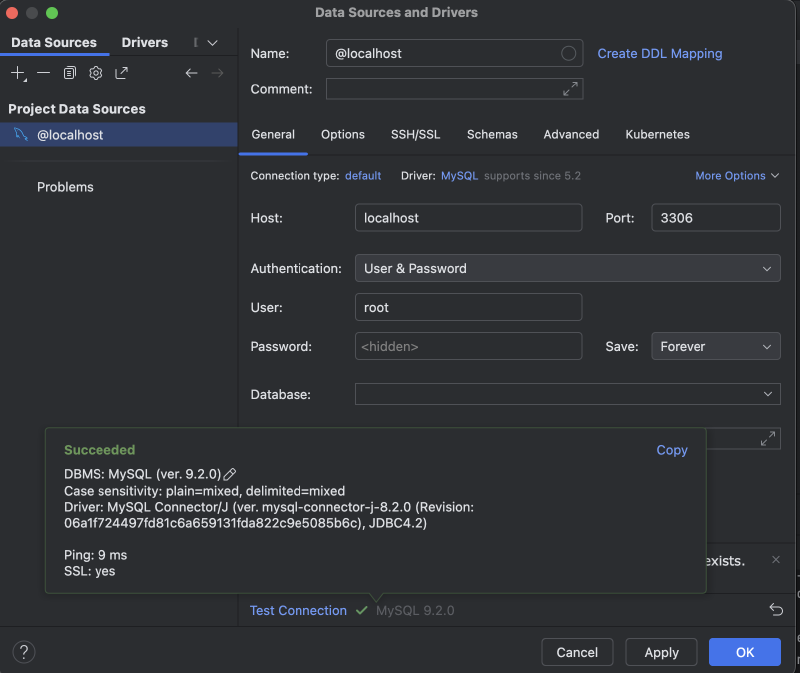Open the Authentication dropdown
This screenshot has width=800, height=673.
pyautogui.click(x=567, y=268)
